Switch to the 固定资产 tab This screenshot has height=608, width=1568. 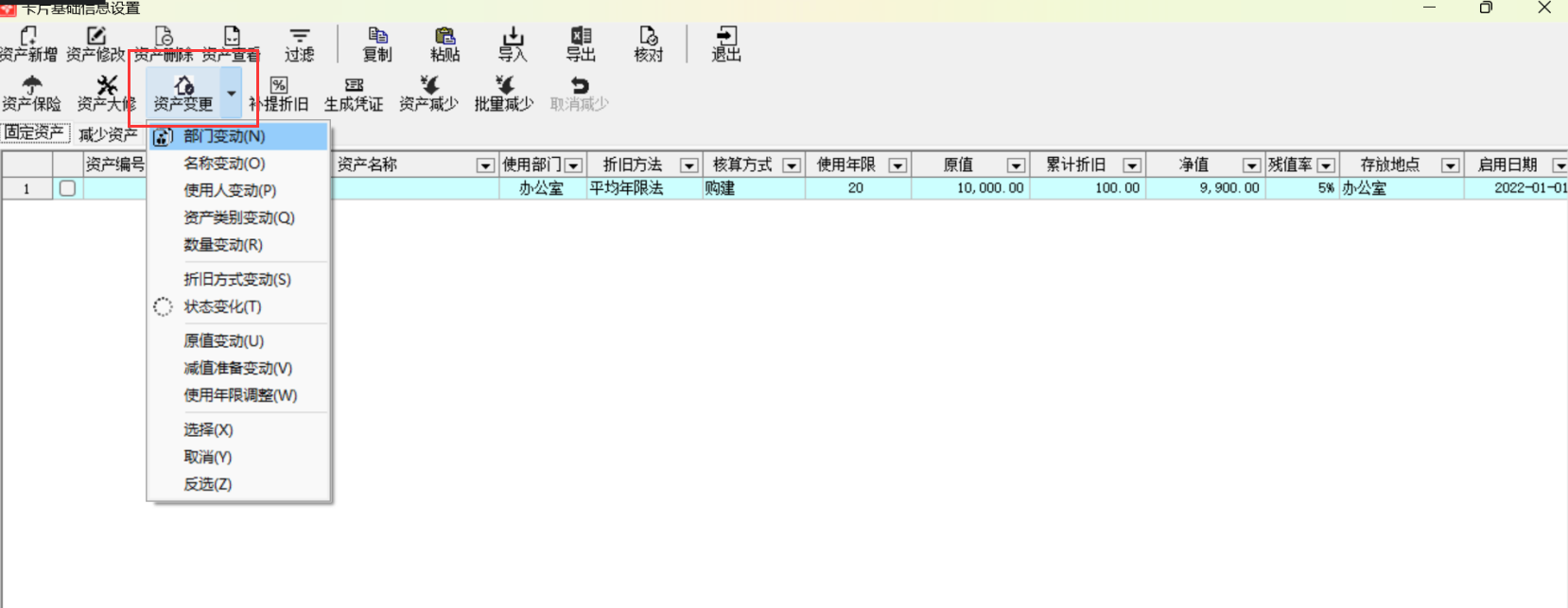click(x=35, y=132)
